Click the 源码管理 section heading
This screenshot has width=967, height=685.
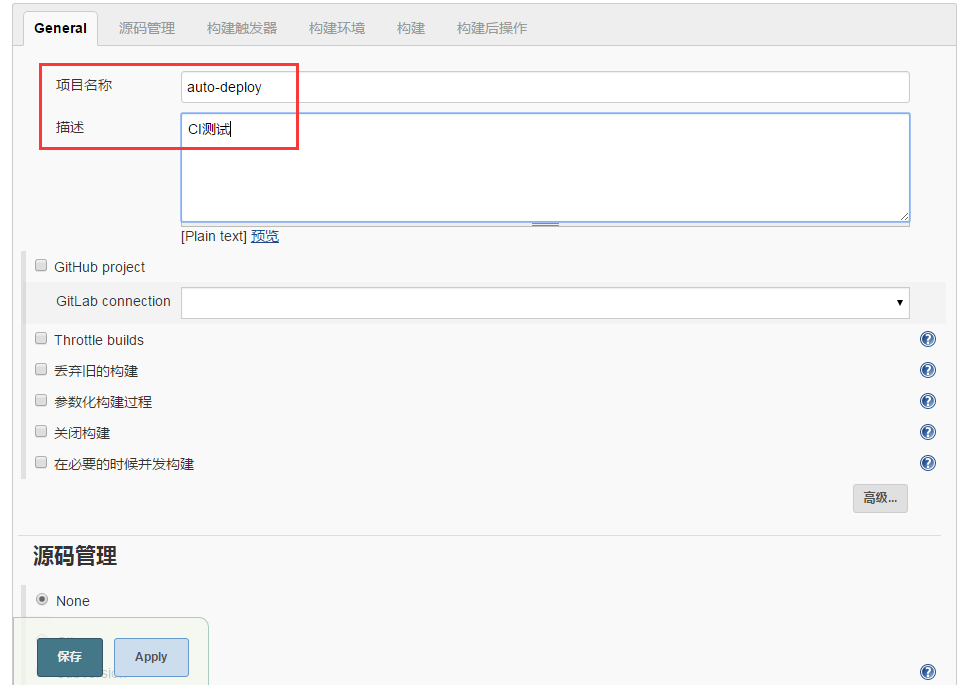coord(75,556)
